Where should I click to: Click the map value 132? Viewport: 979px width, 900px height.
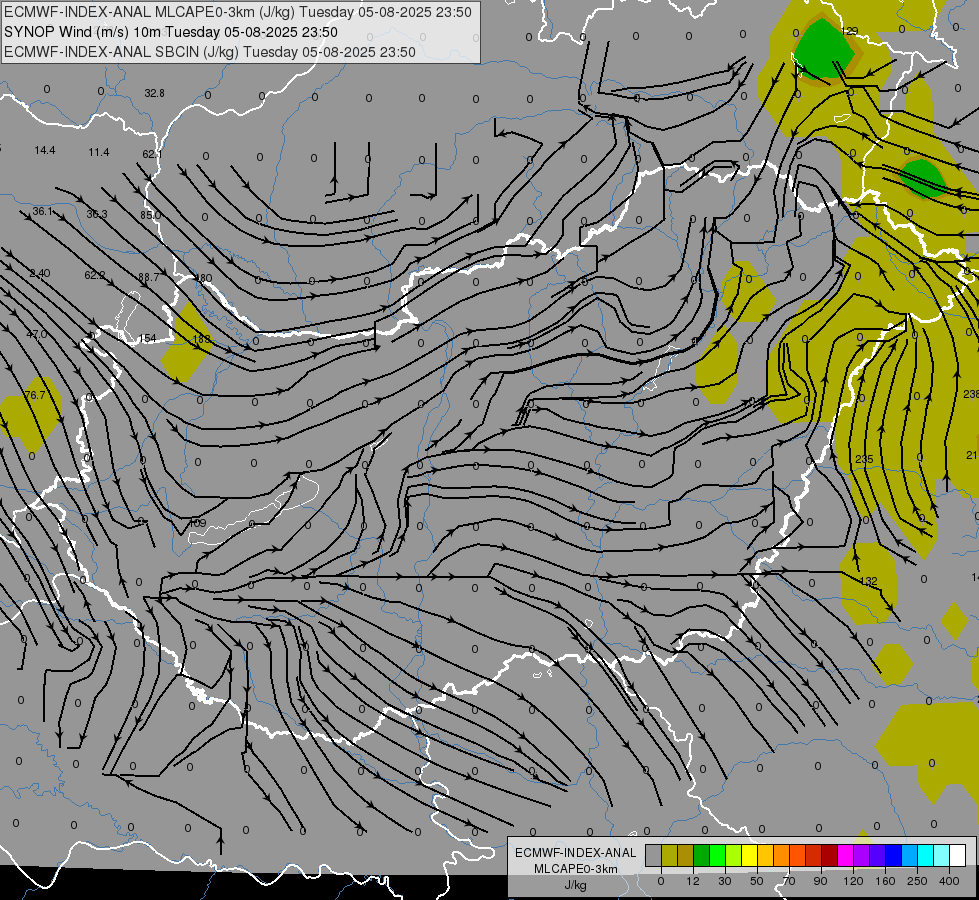tap(868, 581)
